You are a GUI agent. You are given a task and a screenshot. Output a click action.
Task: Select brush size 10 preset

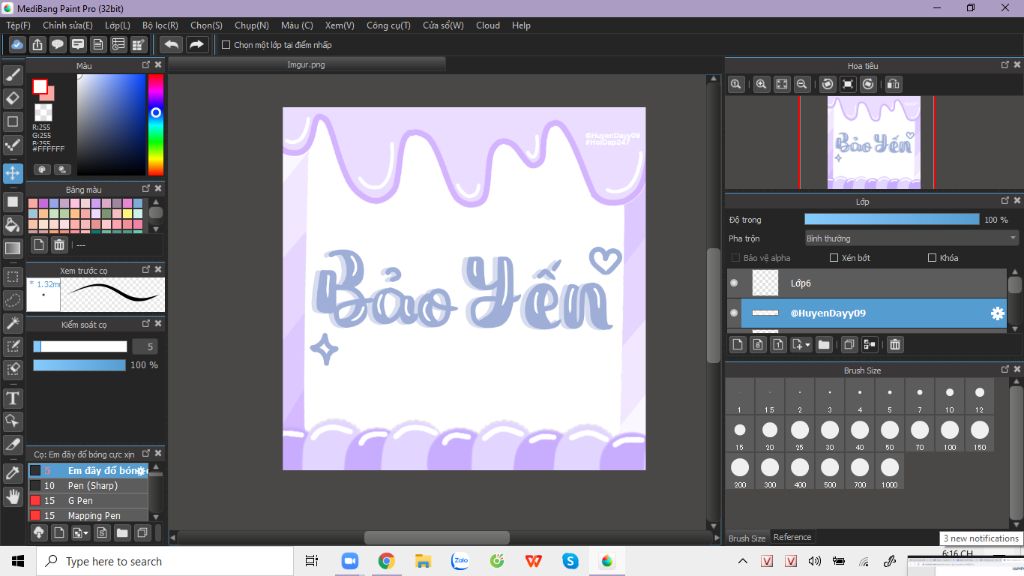[950, 397]
